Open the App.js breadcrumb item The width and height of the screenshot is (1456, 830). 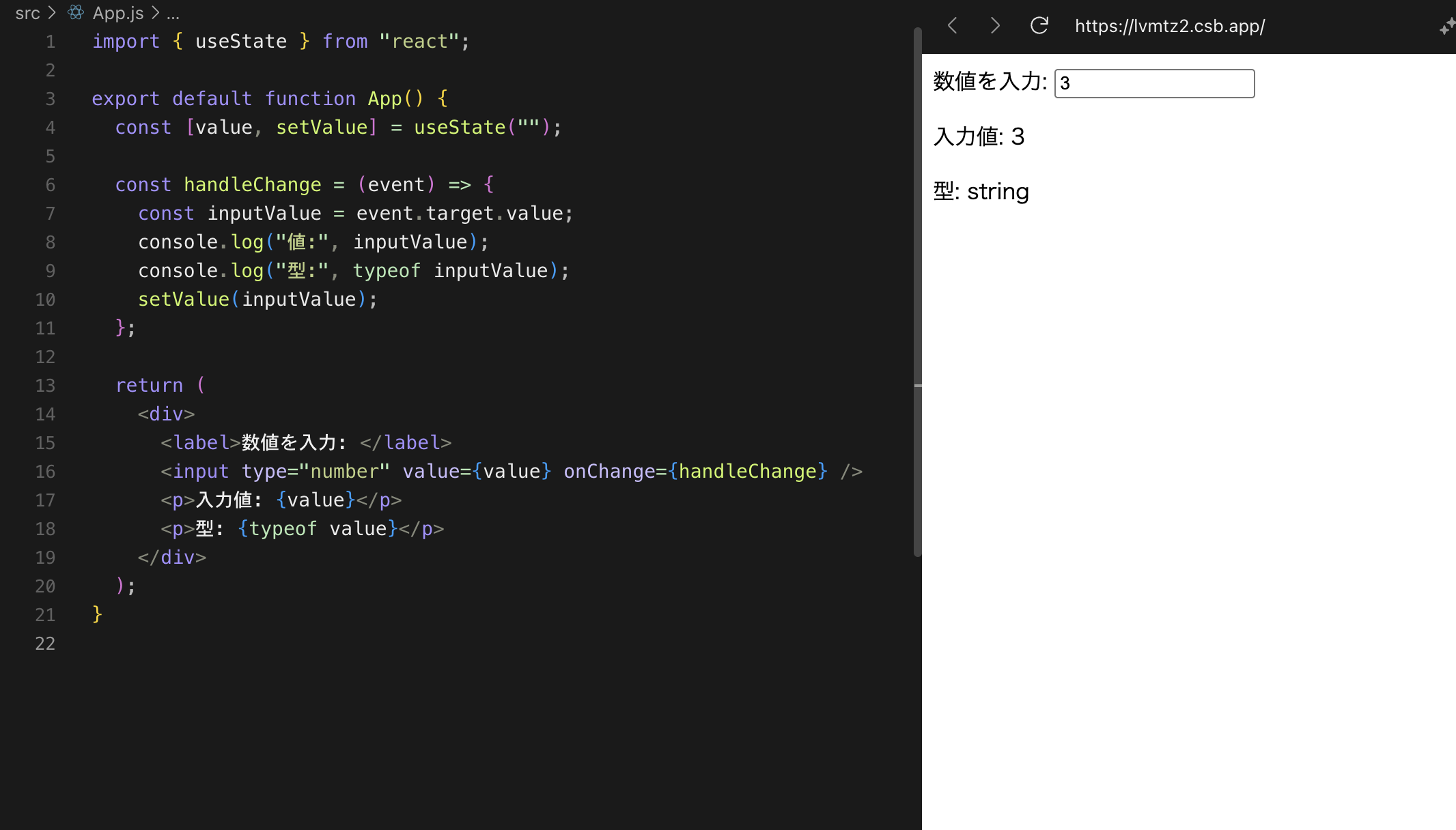pyautogui.click(x=118, y=13)
